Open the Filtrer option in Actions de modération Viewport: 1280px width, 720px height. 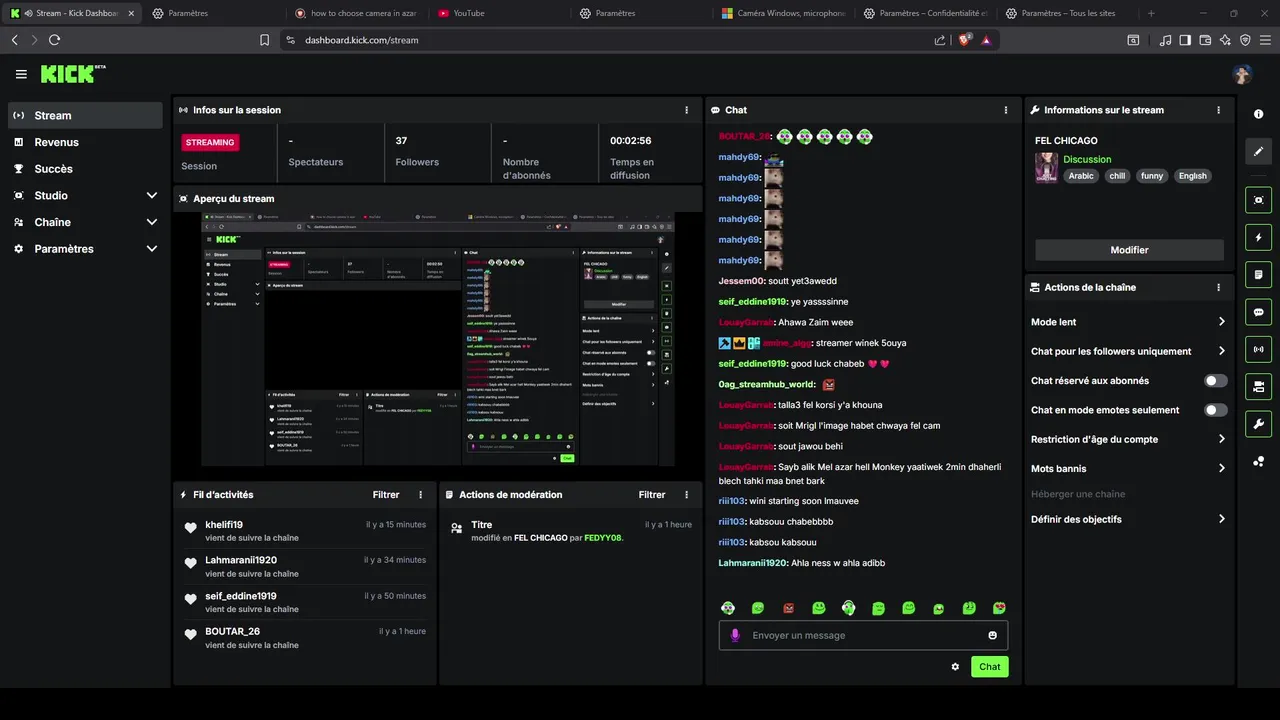652,495
